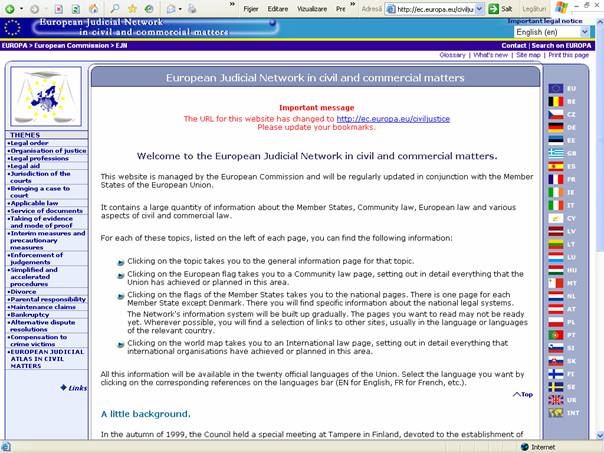Follow the ec.europa.eu/civiljustice link
604x453 pixels.
pos(393,119)
